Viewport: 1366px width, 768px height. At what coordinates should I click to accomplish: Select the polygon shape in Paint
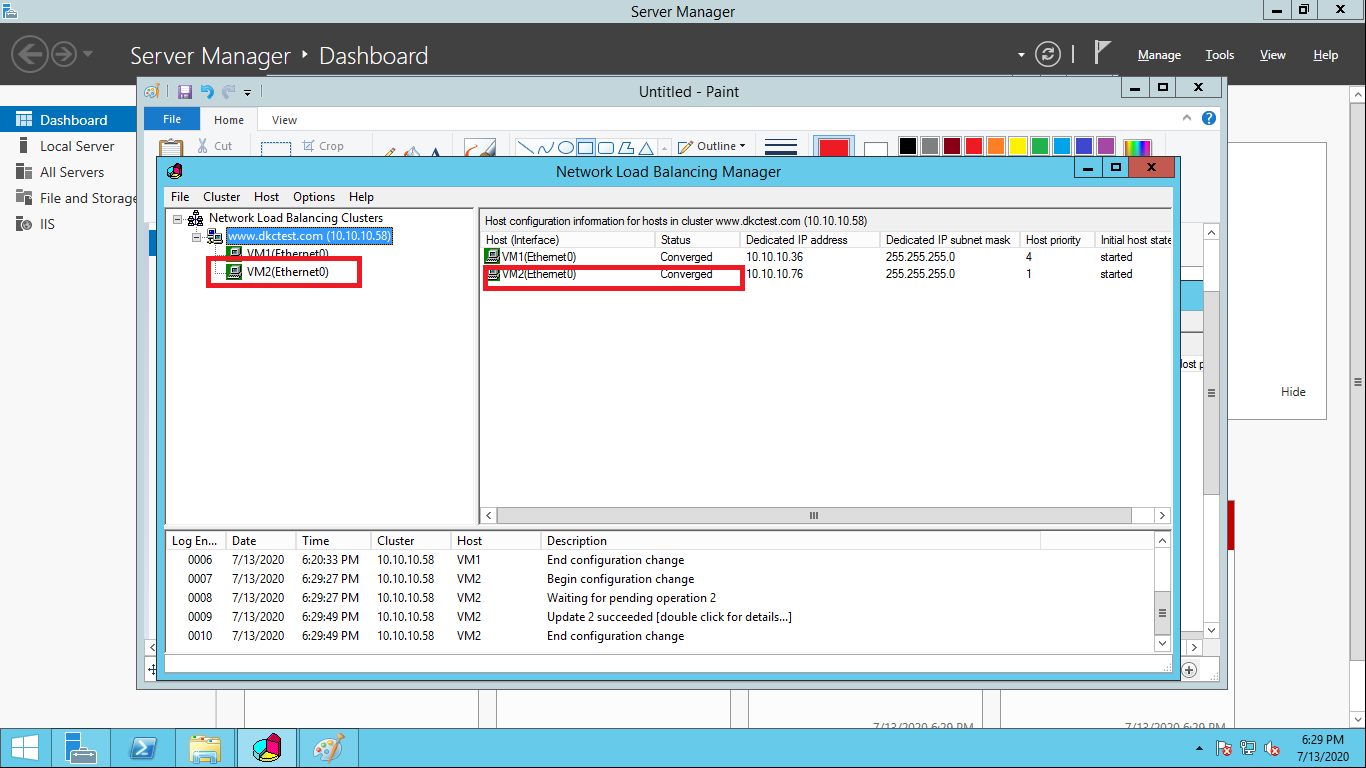626,147
